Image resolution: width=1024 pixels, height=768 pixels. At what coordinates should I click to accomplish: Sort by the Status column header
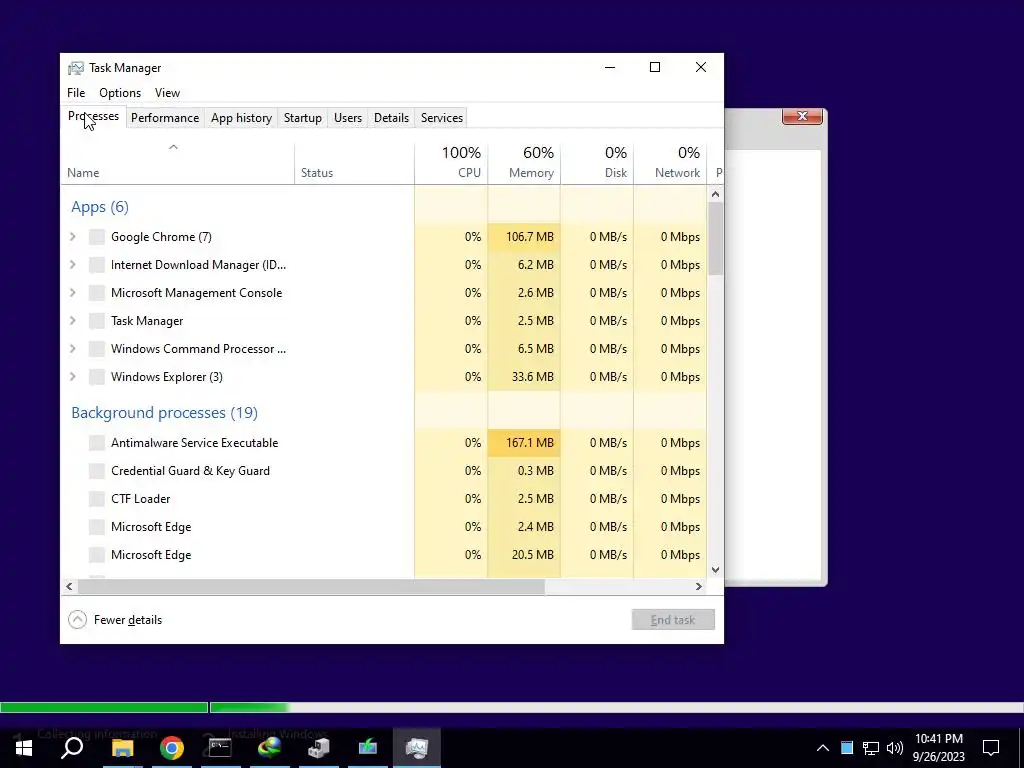pyautogui.click(x=354, y=162)
